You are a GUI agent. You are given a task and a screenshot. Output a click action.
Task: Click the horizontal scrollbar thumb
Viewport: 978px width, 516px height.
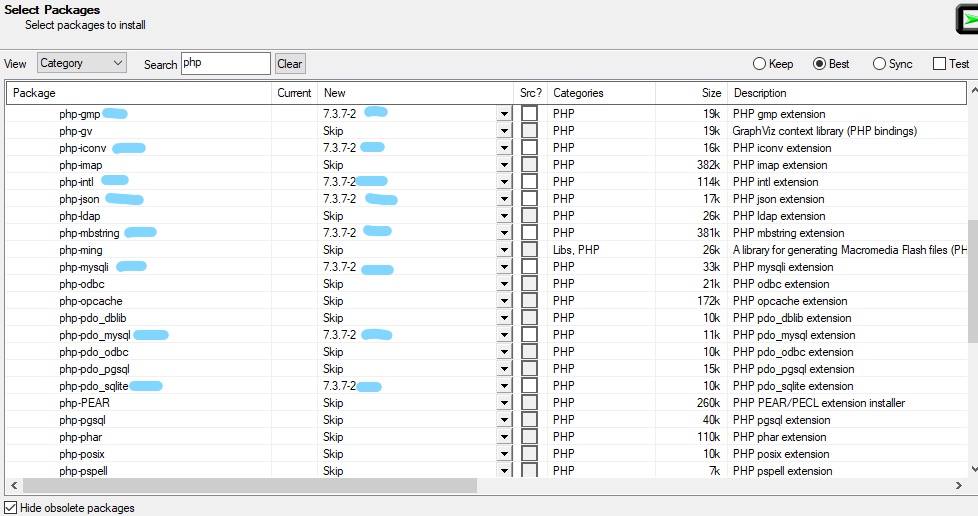(x=249, y=485)
